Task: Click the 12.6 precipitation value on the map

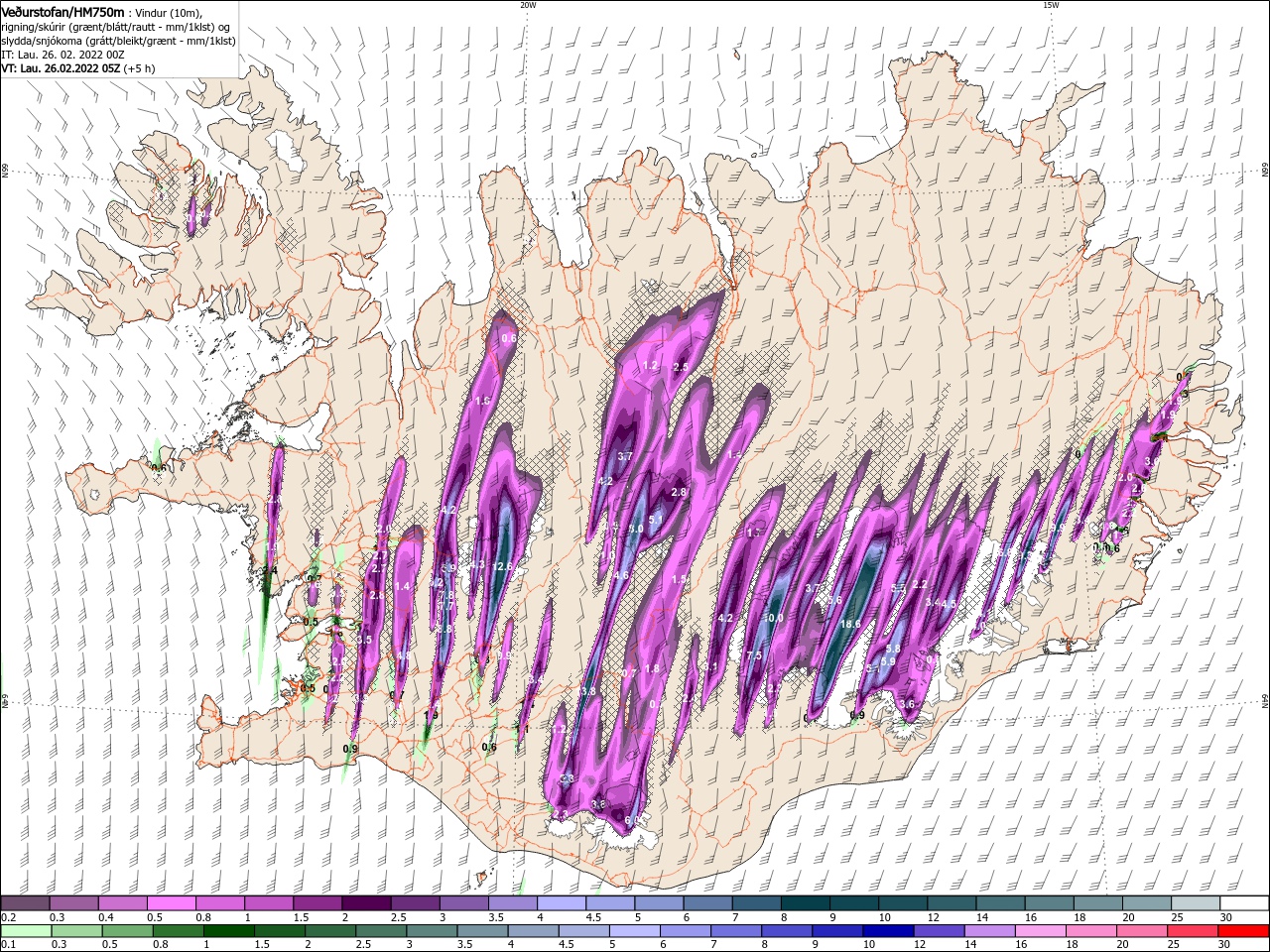Action: (503, 566)
